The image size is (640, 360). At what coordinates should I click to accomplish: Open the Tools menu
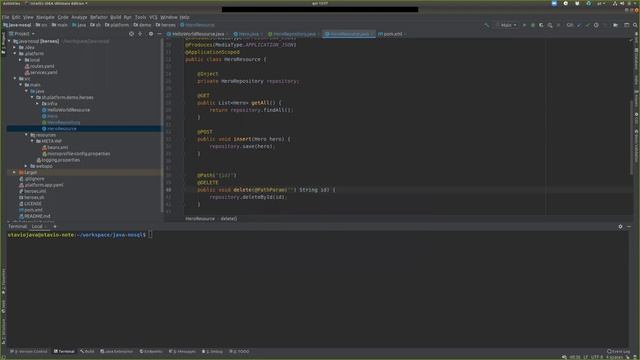click(x=140, y=17)
